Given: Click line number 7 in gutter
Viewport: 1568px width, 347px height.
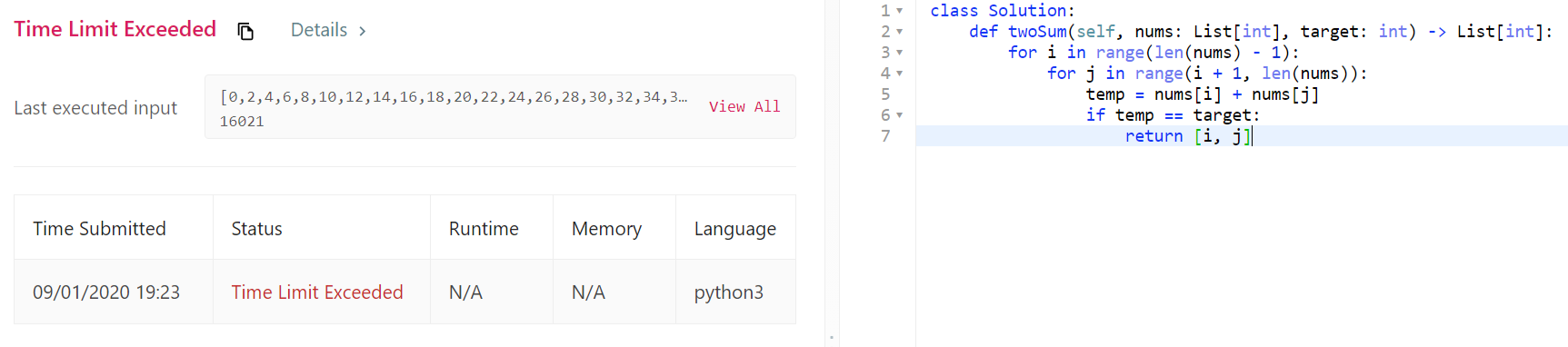Looking at the screenshot, I should [x=885, y=136].
